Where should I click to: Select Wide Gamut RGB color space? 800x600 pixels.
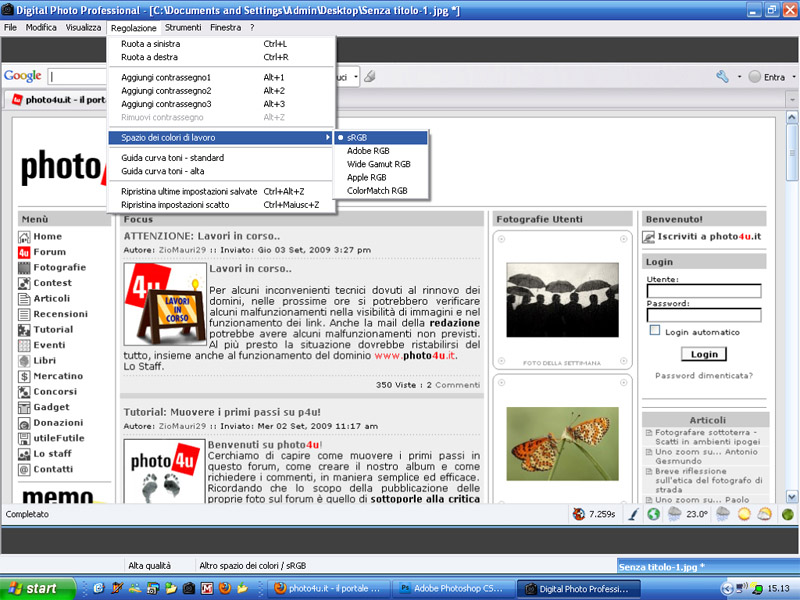click(381, 164)
